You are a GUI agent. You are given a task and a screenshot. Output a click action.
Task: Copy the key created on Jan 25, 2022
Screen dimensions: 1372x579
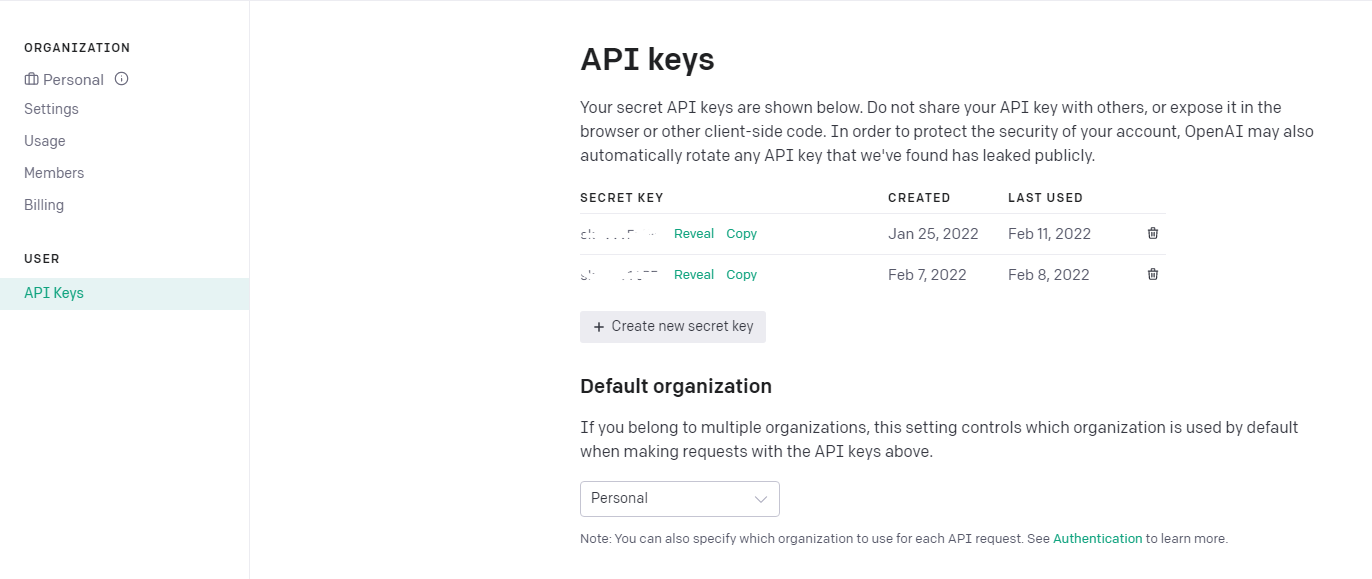click(741, 234)
